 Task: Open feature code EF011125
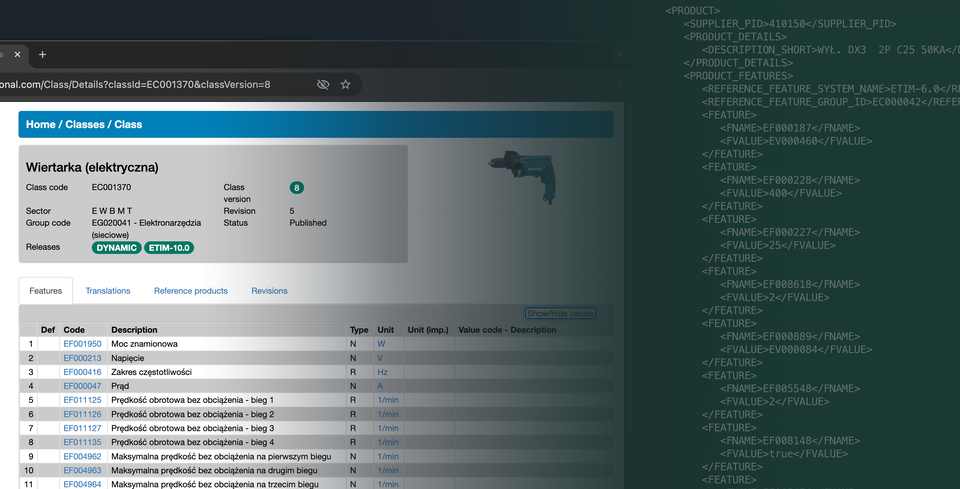(x=83, y=400)
